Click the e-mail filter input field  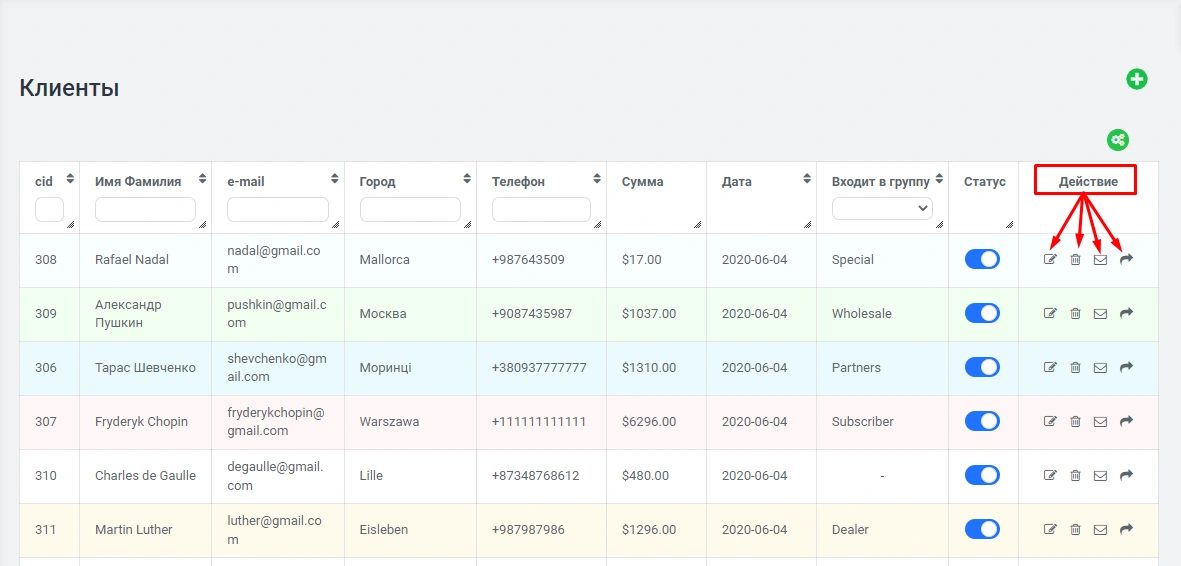click(277, 209)
